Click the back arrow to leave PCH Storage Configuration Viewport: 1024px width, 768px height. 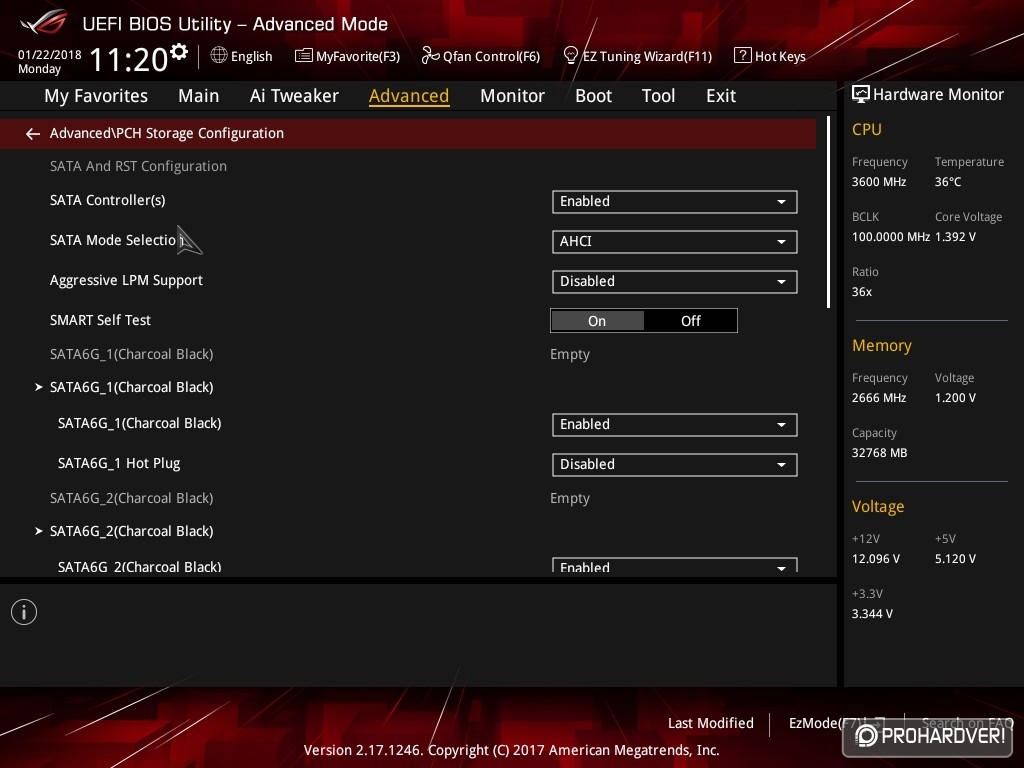click(x=33, y=134)
